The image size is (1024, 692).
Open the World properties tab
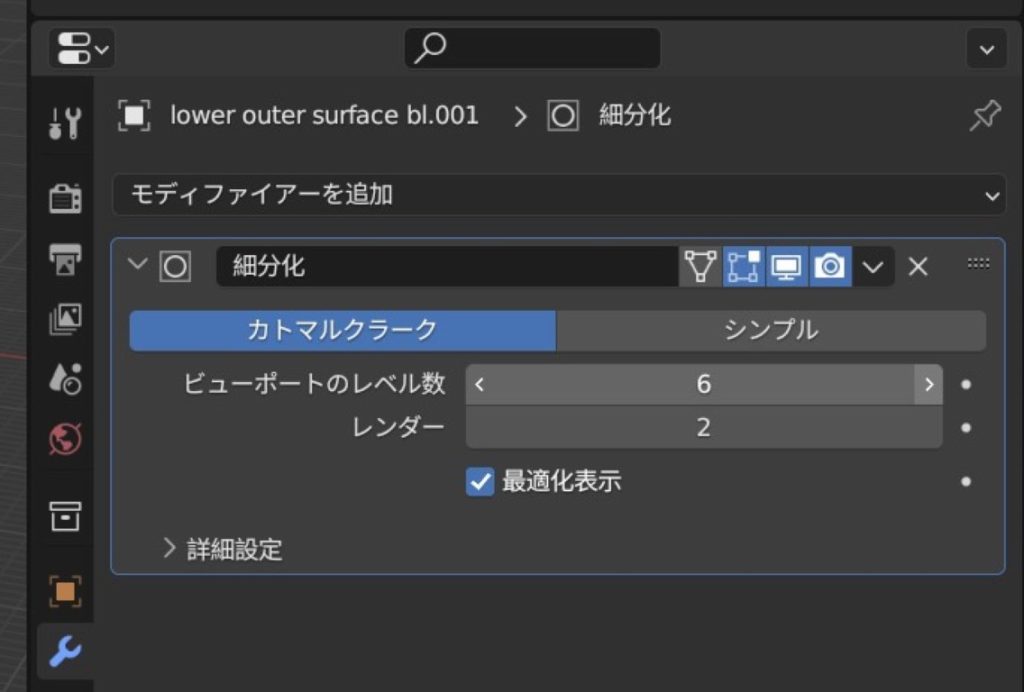pos(65,439)
